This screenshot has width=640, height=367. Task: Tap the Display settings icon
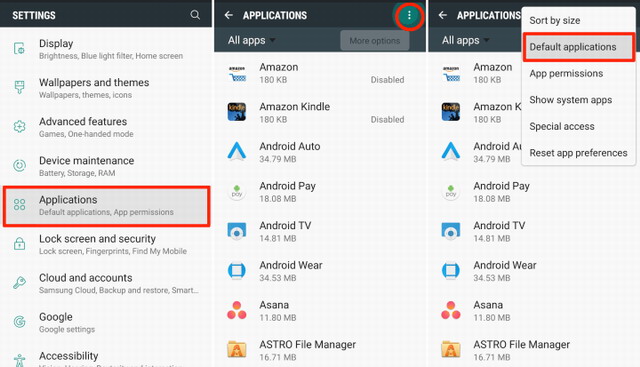click(x=19, y=49)
